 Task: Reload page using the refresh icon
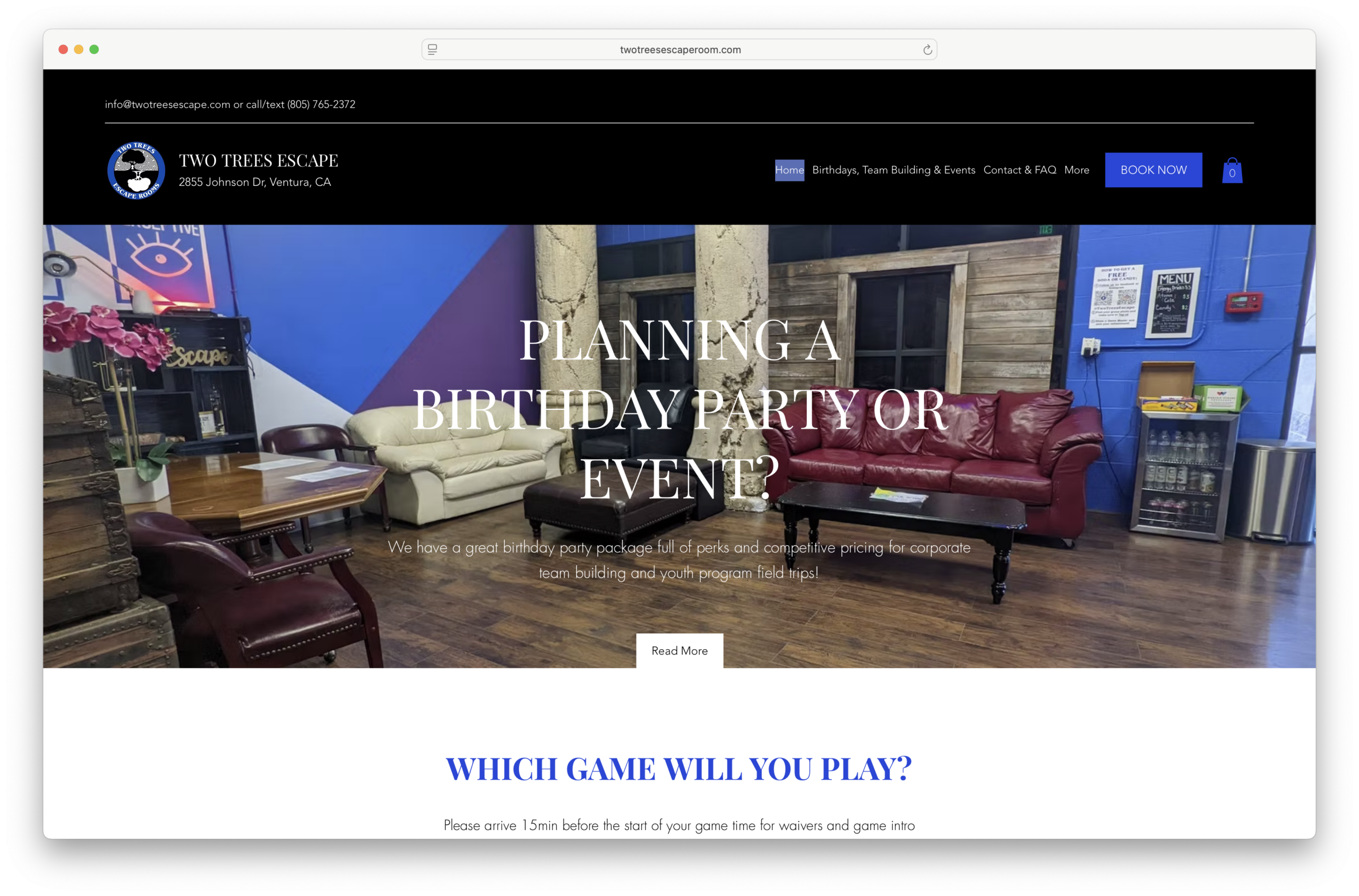tap(927, 50)
